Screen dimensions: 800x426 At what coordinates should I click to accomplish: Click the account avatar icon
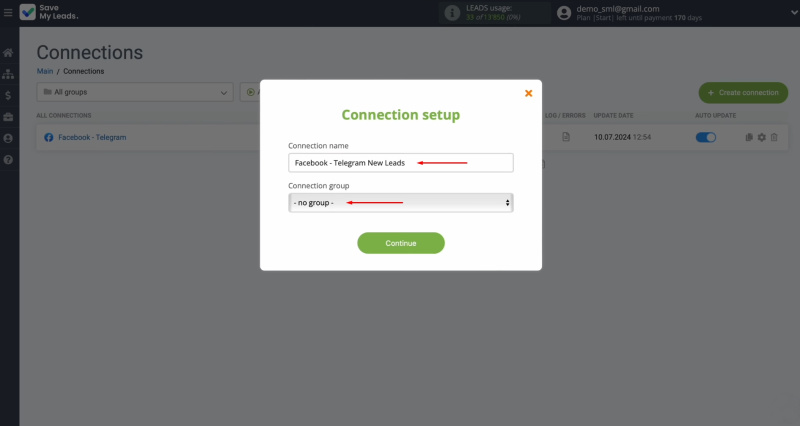coord(564,13)
